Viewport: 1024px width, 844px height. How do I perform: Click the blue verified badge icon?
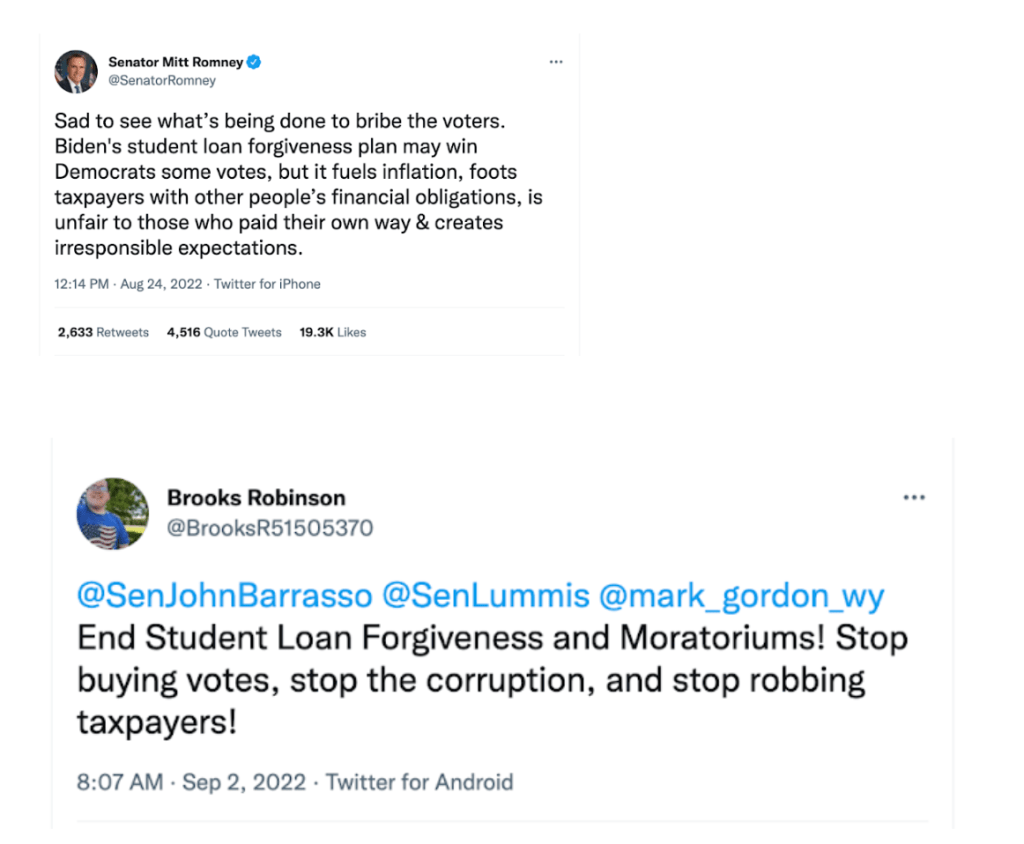coord(254,62)
